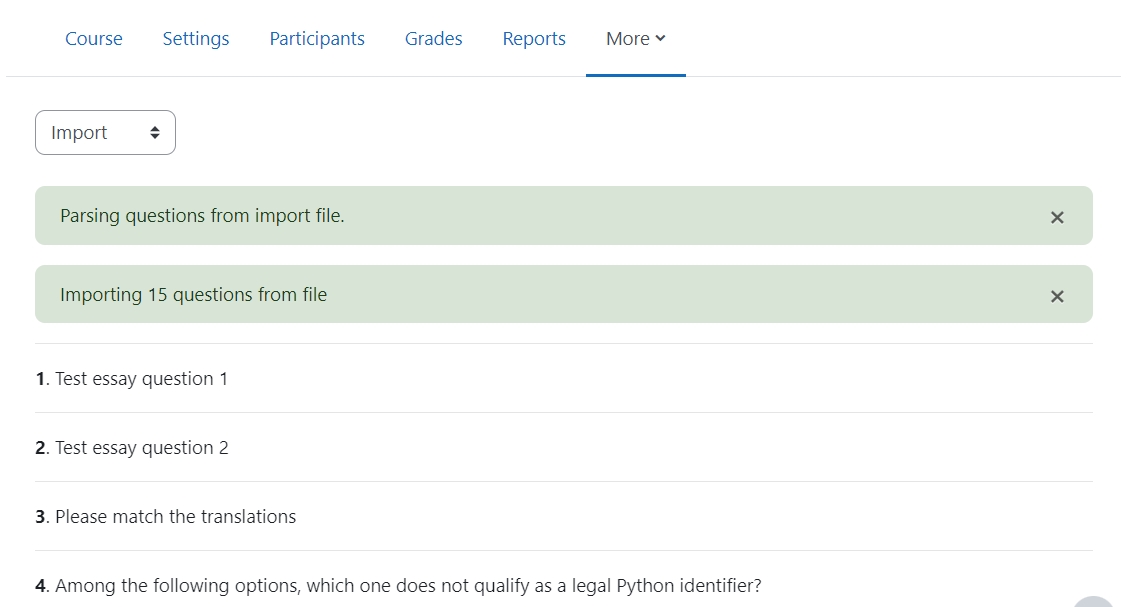View the Reports page
1134x607 pixels.
tap(533, 38)
